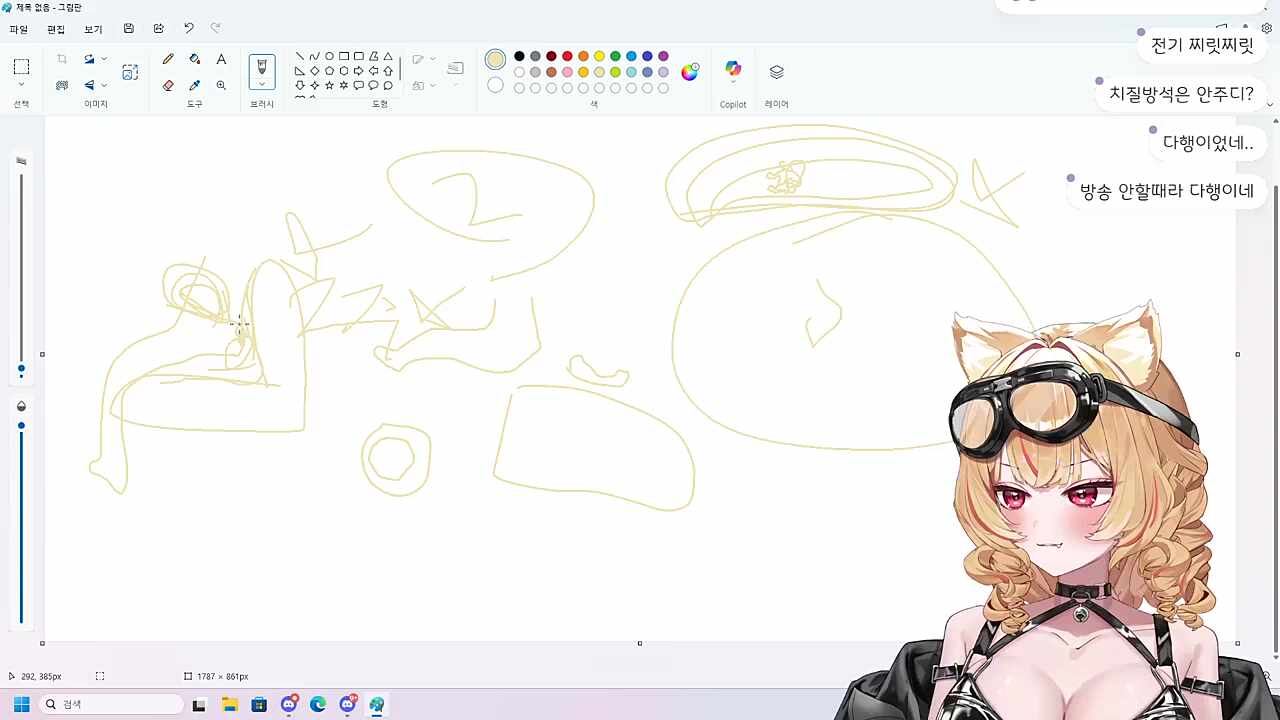Expand the Flip options dropdown
The width and height of the screenshot is (1280, 720).
click(x=104, y=86)
